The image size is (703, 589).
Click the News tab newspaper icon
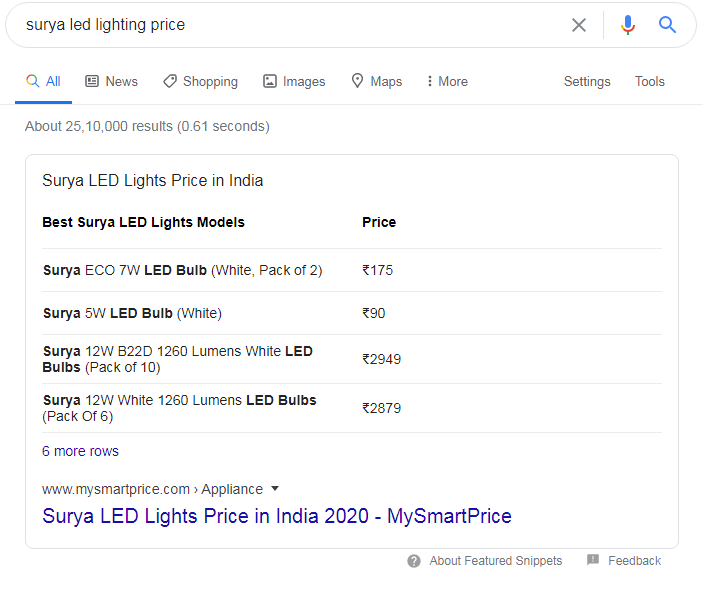coord(92,81)
